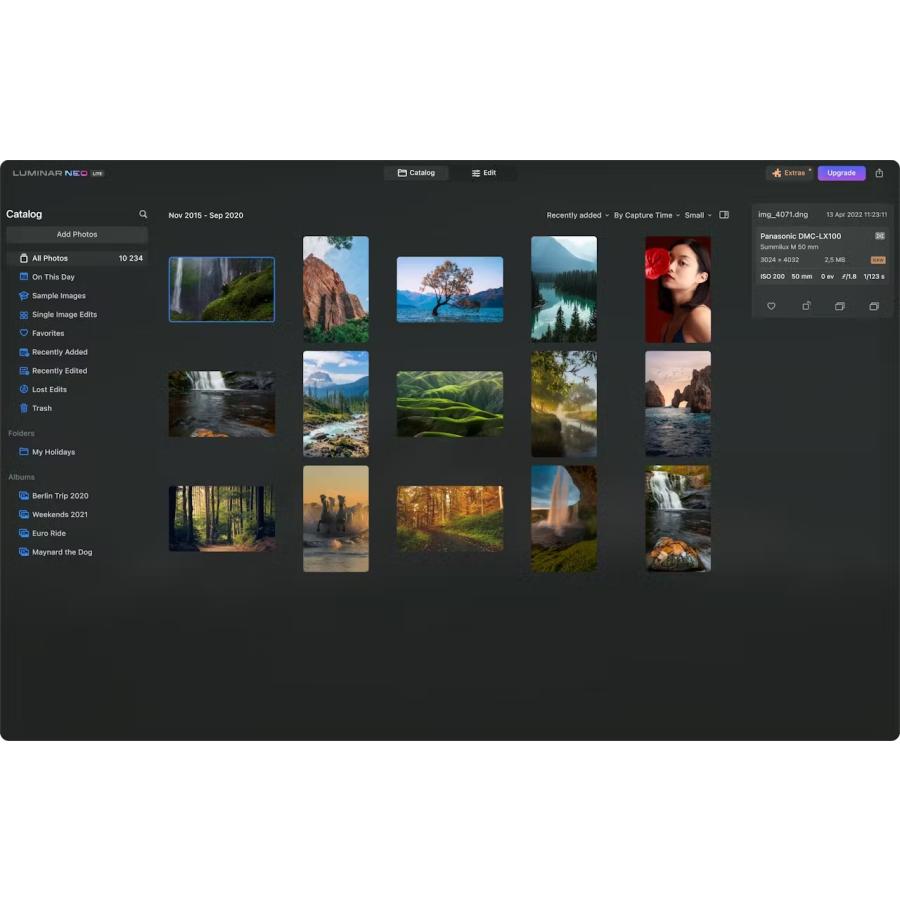Open the rotate icon in the info panel
The width and height of the screenshot is (900, 900).
(x=806, y=306)
